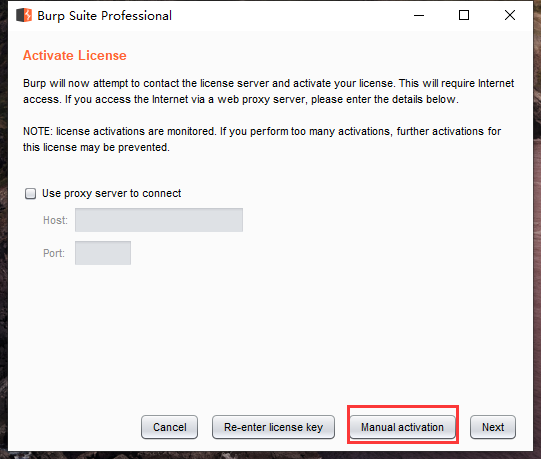Minimize the Burp Suite Professional window

[x=419, y=15]
